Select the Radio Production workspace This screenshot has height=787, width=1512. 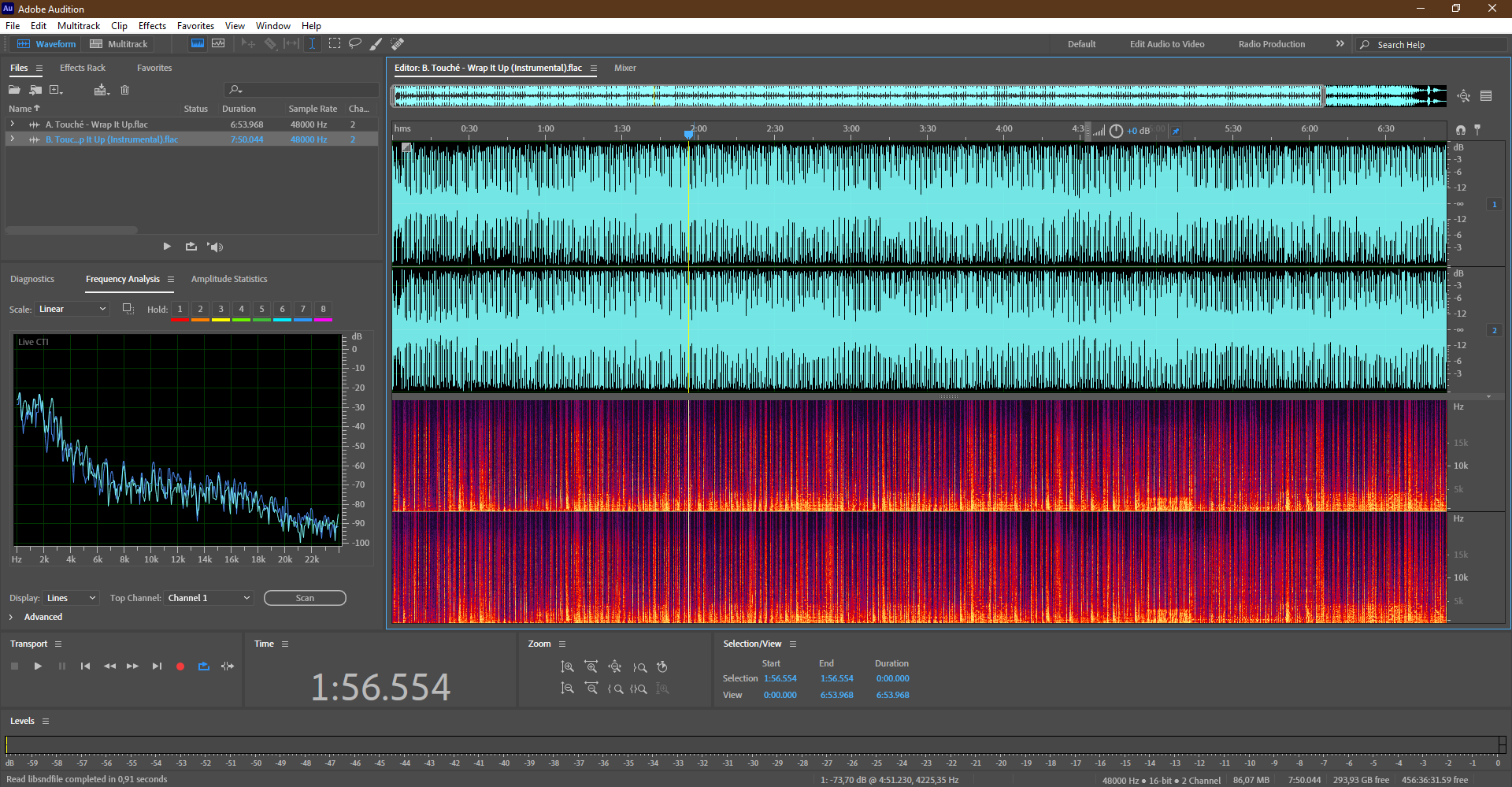tap(1272, 44)
